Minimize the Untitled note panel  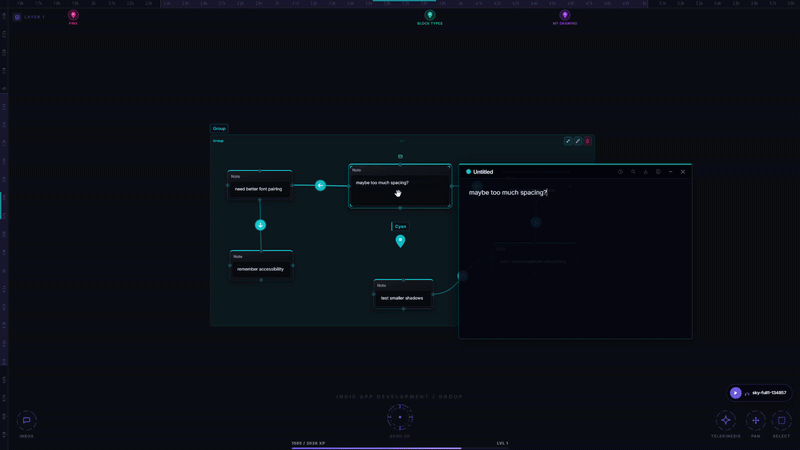pyautogui.click(x=670, y=172)
